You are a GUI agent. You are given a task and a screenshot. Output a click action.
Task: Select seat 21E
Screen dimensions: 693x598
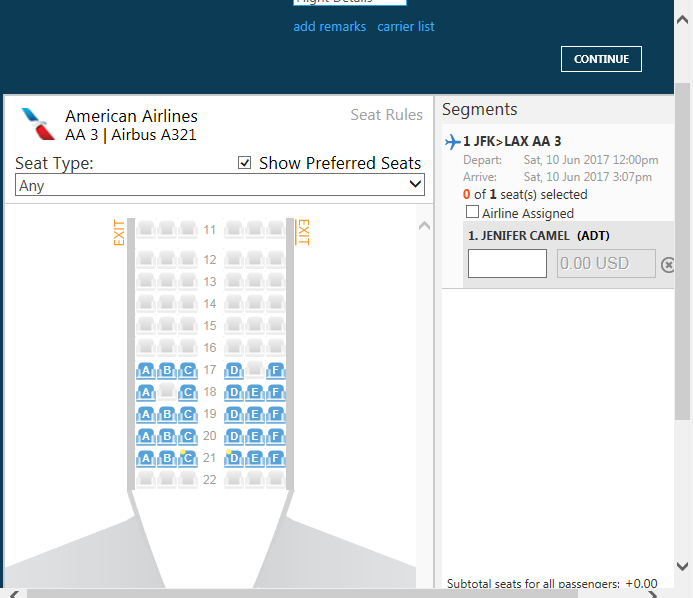[255, 458]
